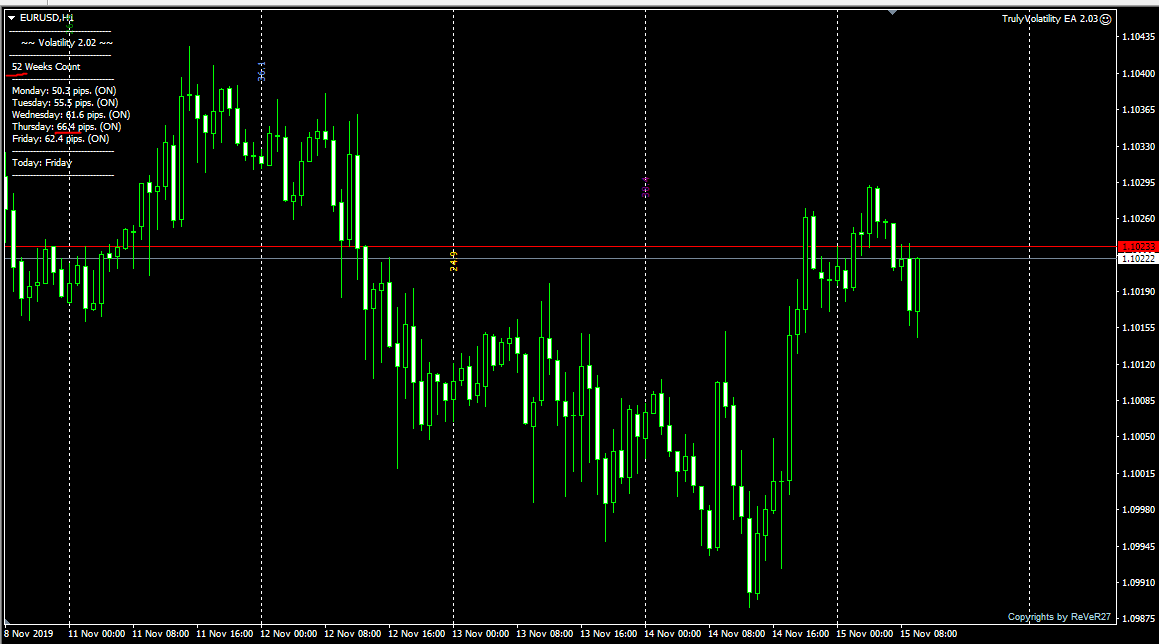Click the '11 Nov 16:00' time label

click(225, 634)
